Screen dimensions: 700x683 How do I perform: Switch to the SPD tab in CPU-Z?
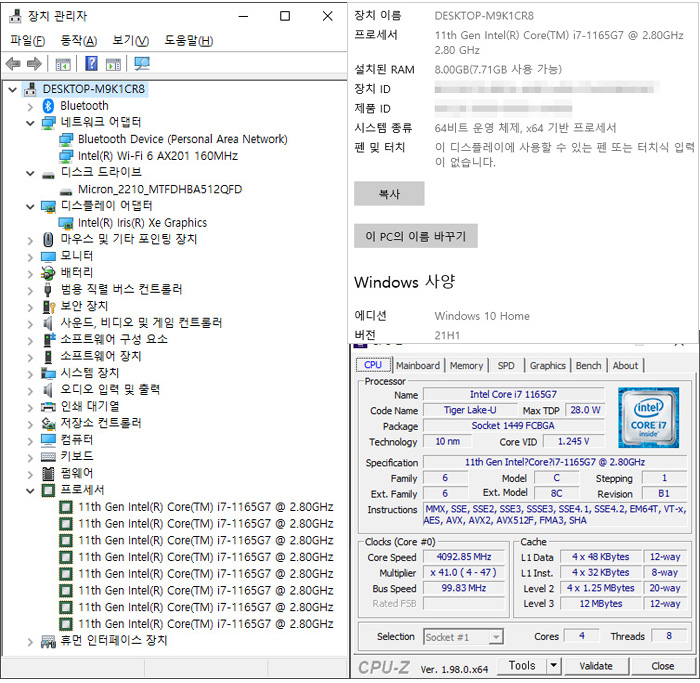coord(506,366)
